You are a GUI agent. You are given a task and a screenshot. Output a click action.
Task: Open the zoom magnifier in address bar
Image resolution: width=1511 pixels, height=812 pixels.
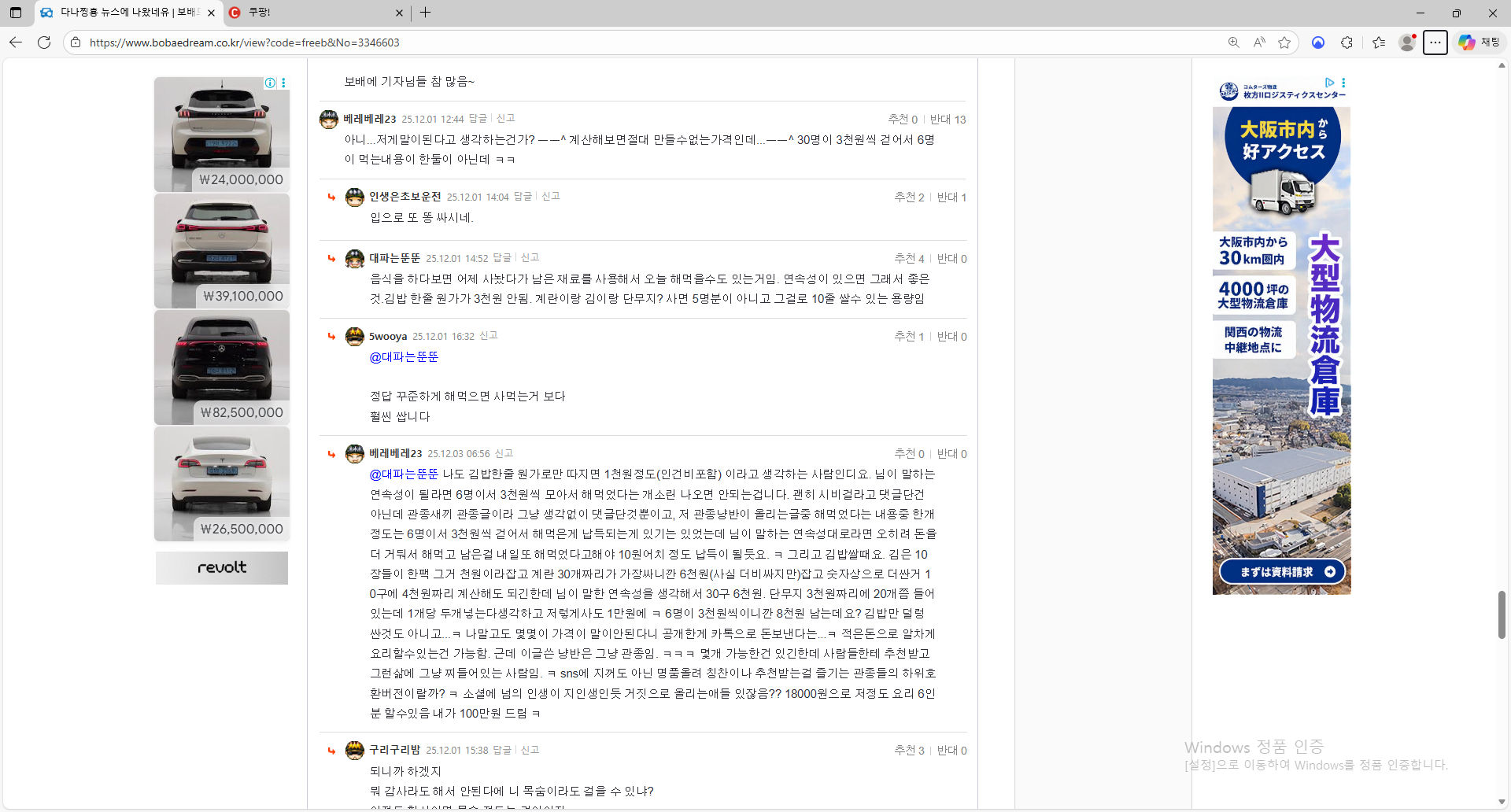pos(1233,42)
